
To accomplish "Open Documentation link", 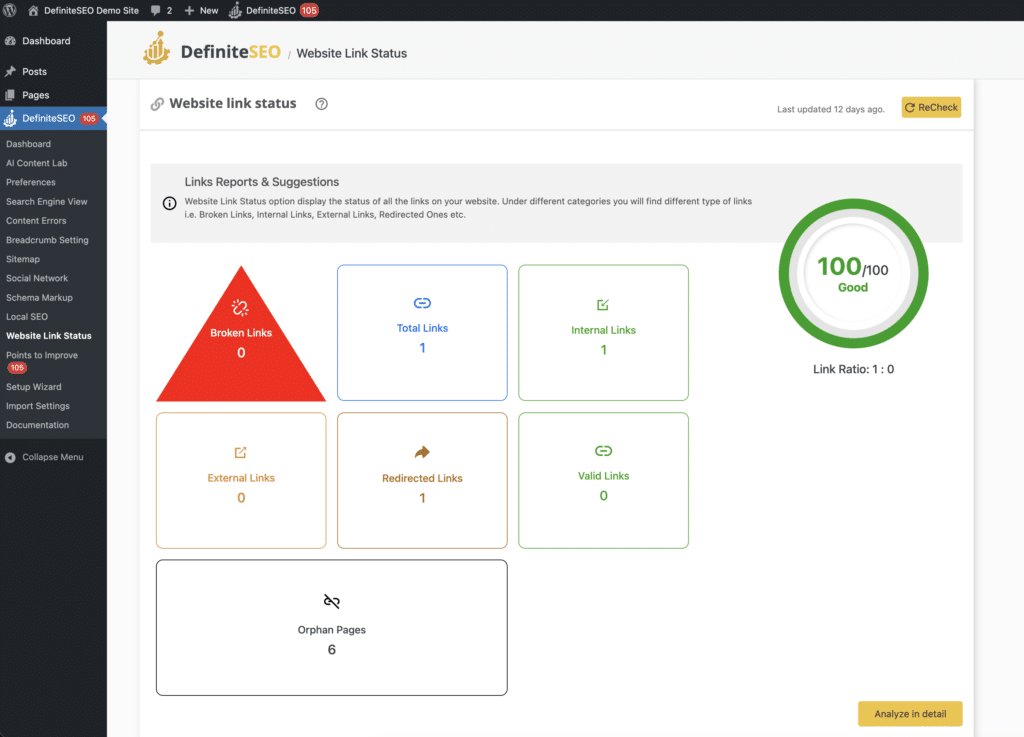I will pos(37,425).
